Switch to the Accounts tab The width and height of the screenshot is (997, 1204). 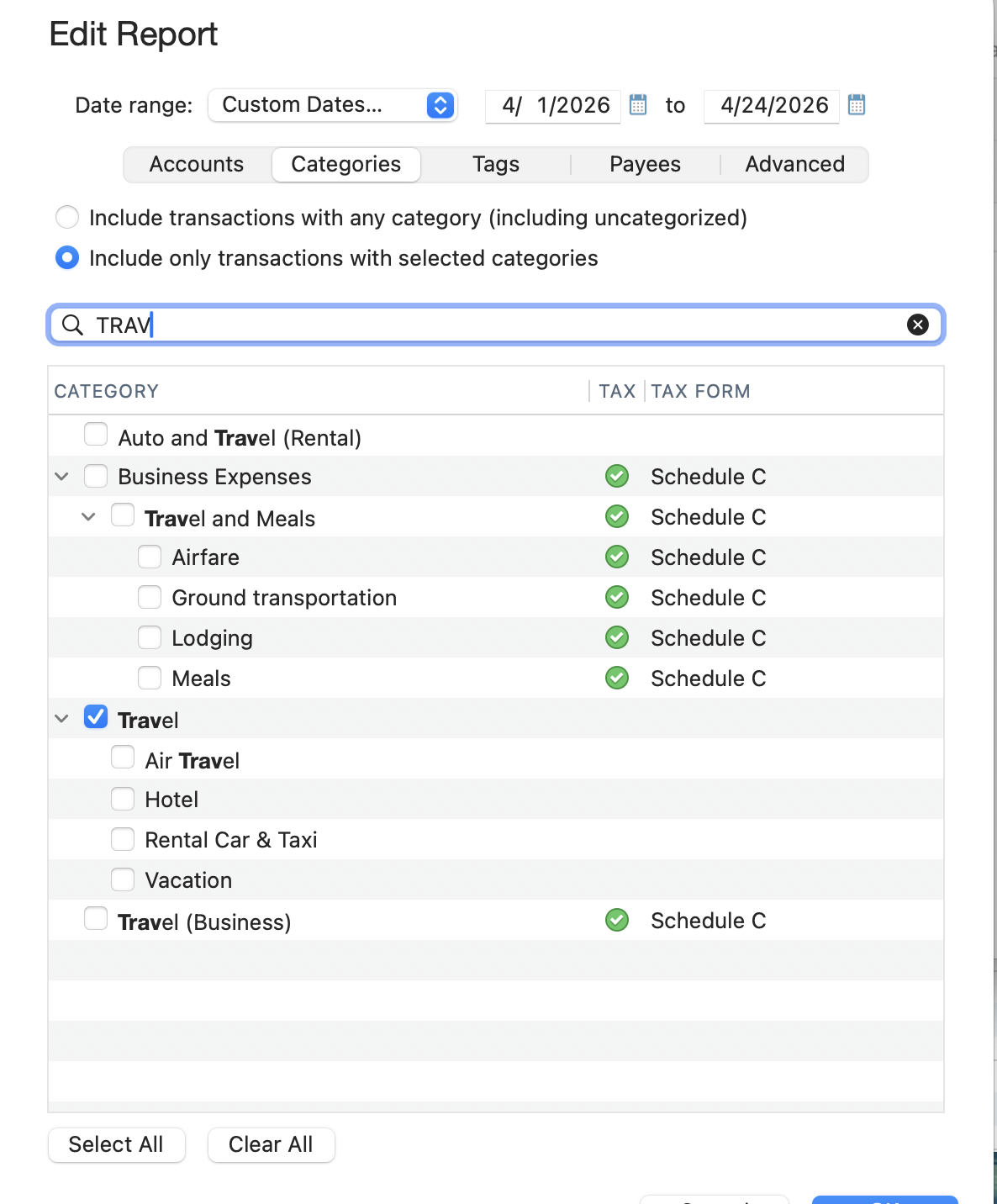(x=197, y=164)
